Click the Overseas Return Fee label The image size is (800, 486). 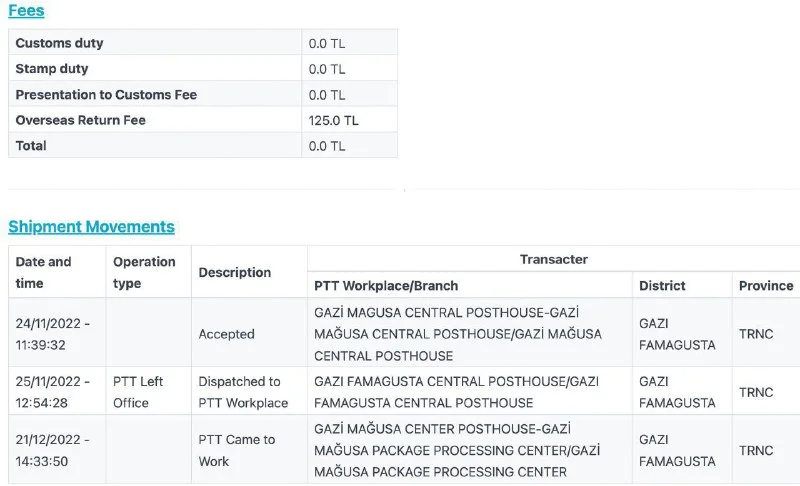click(x=80, y=120)
